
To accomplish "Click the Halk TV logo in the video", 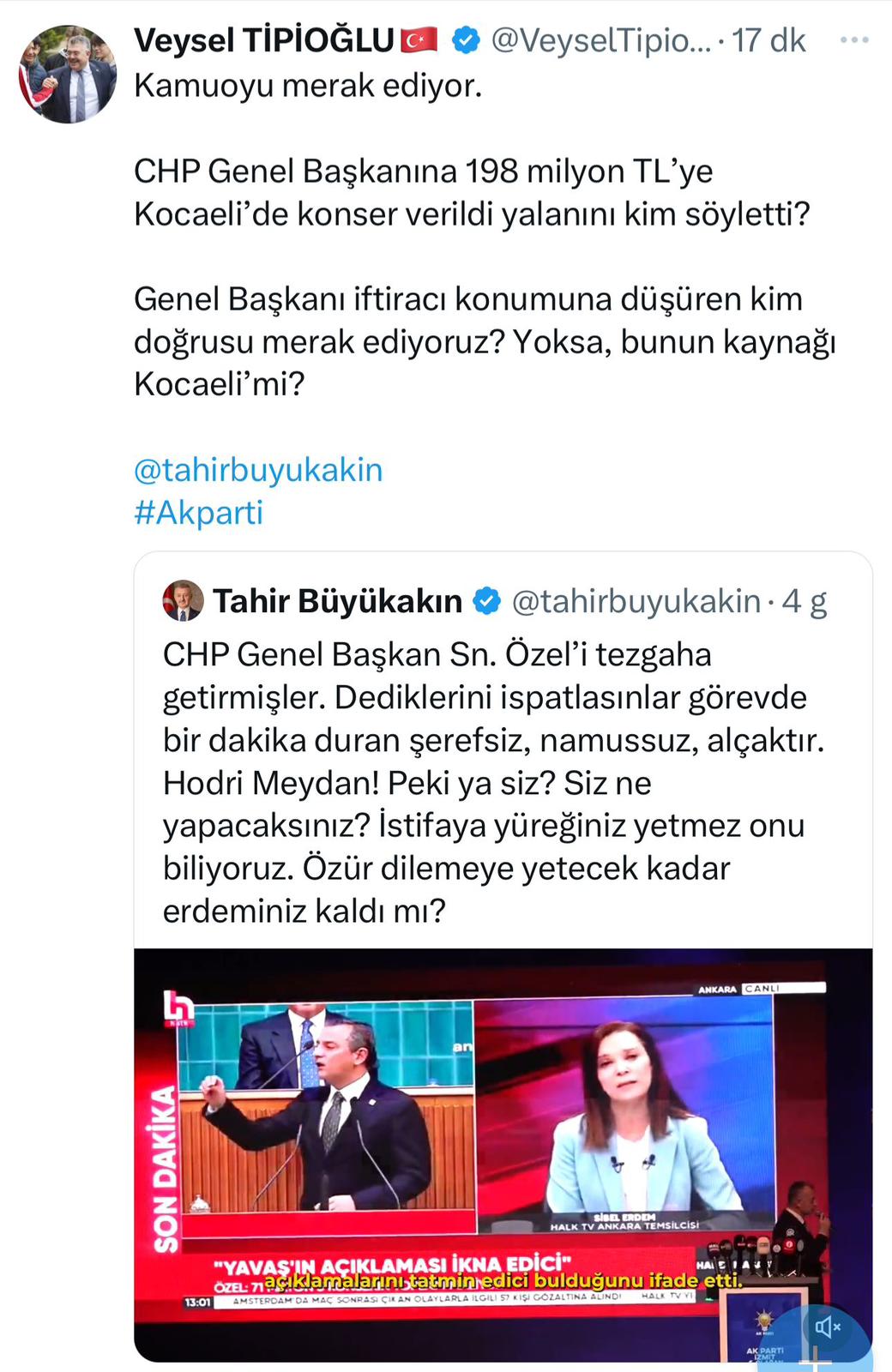I will coord(178,1009).
